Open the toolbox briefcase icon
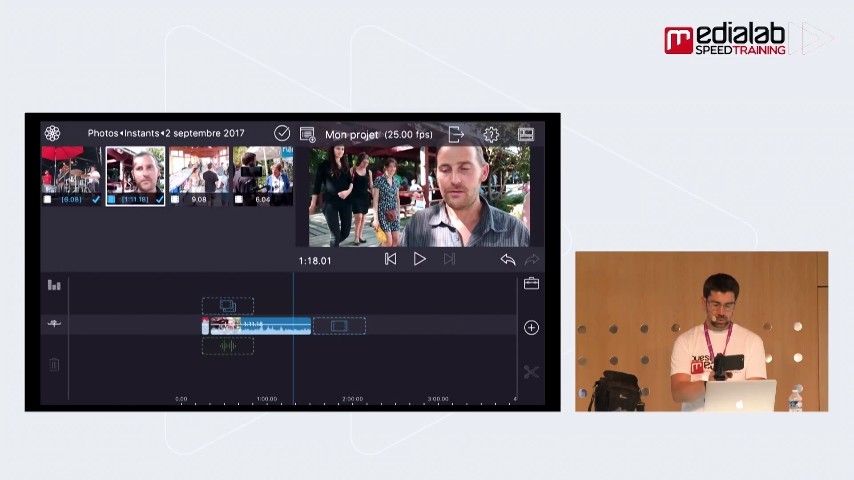Image resolution: width=854 pixels, height=480 pixels. [x=531, y=284]
